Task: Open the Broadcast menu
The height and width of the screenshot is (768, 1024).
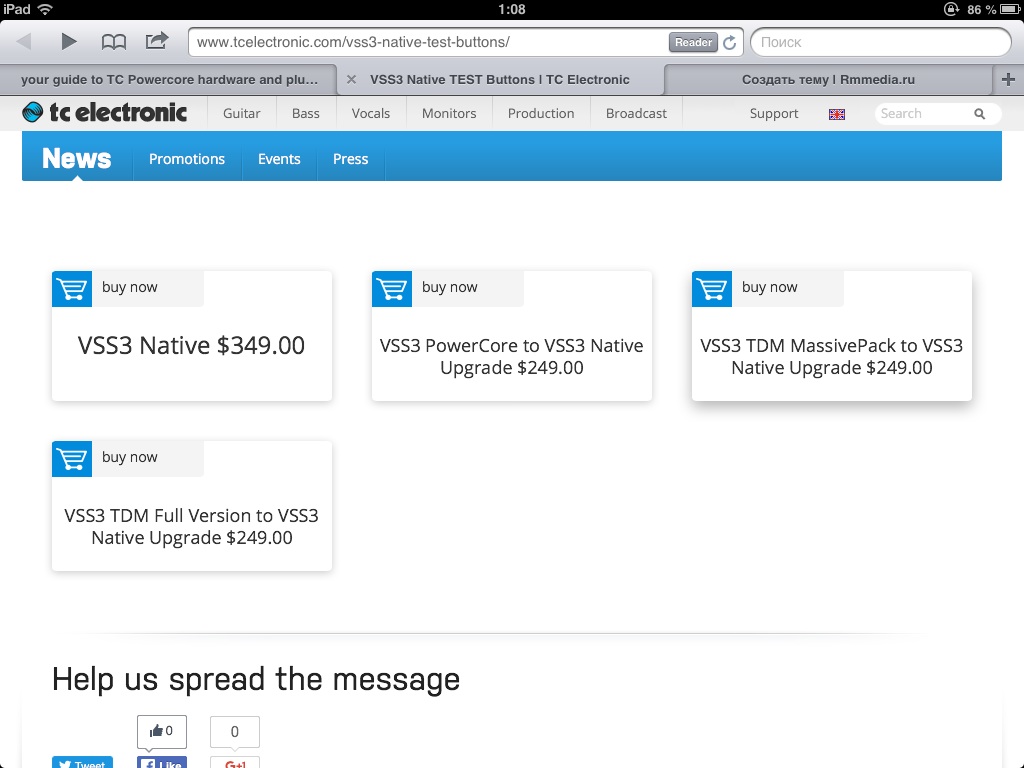Action: pyautogui.click(x=637, y=114)
